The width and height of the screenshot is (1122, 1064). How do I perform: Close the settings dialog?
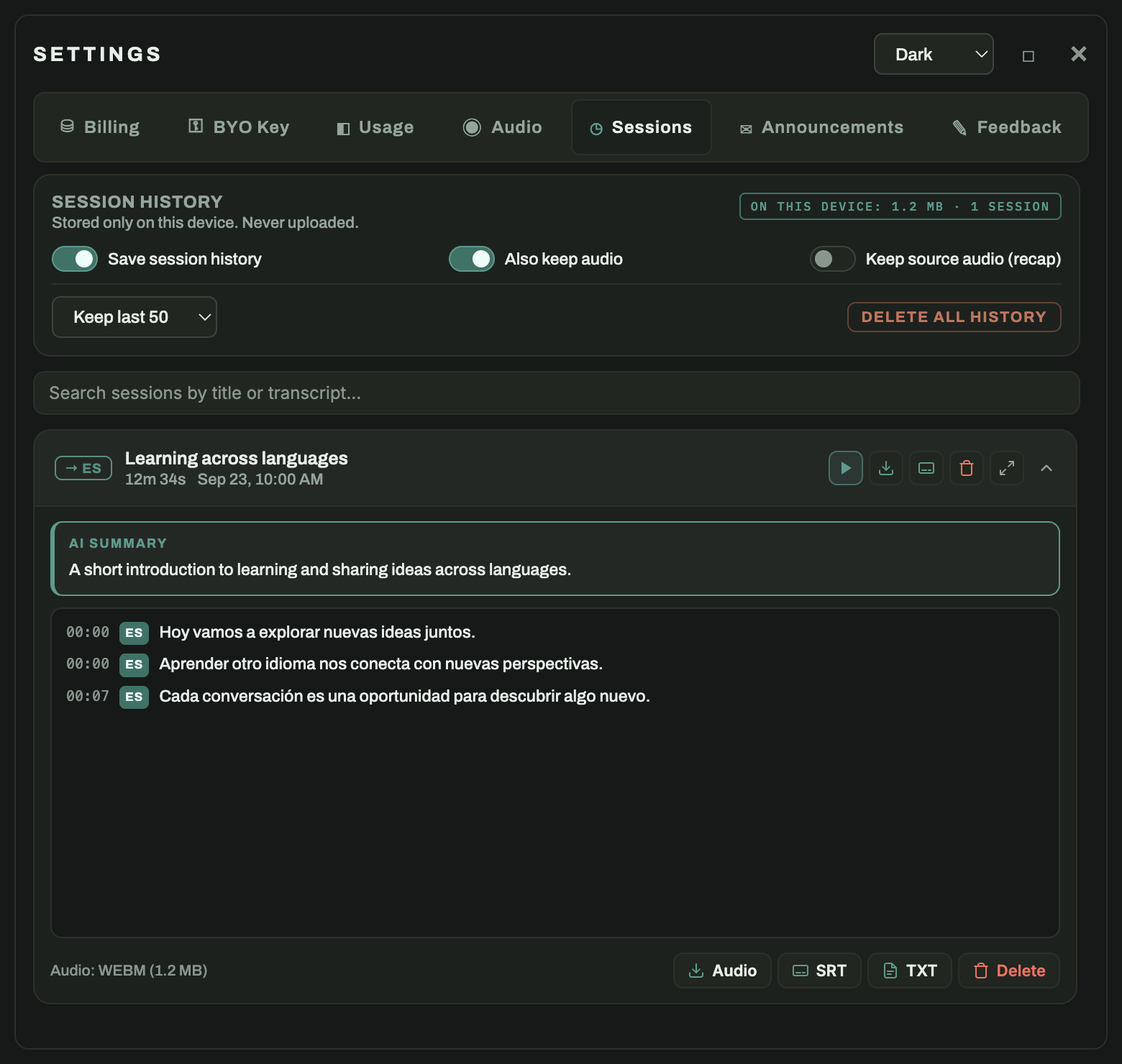tap(1078, 54)
